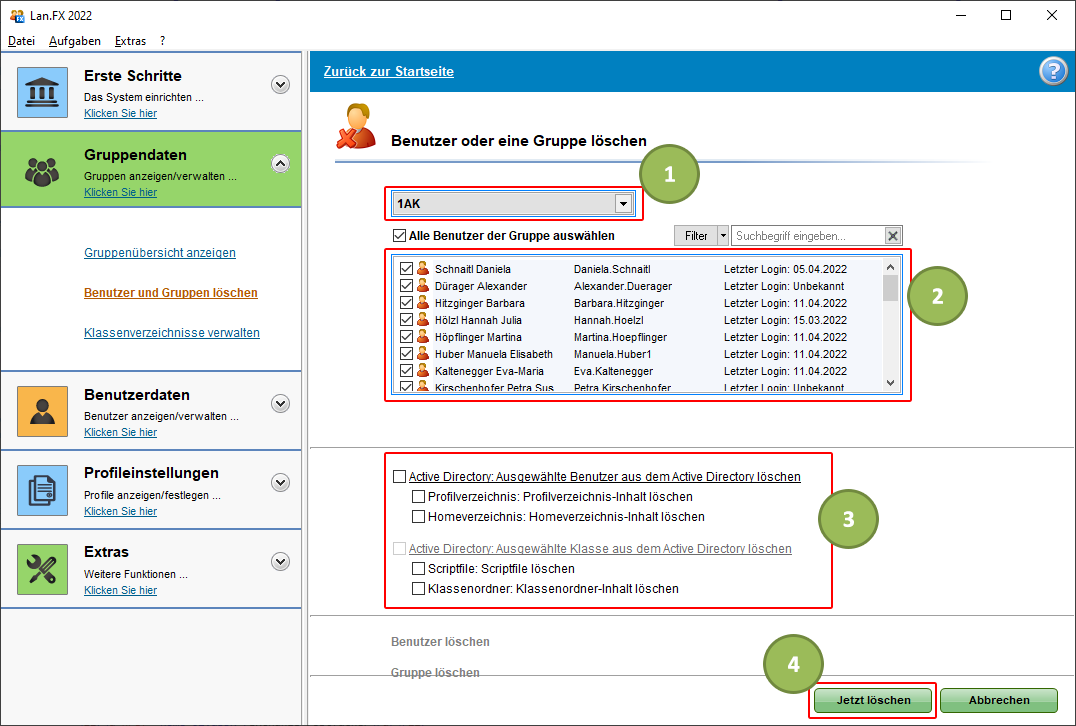Click the Lan.FX app icon in title bar

17,15
